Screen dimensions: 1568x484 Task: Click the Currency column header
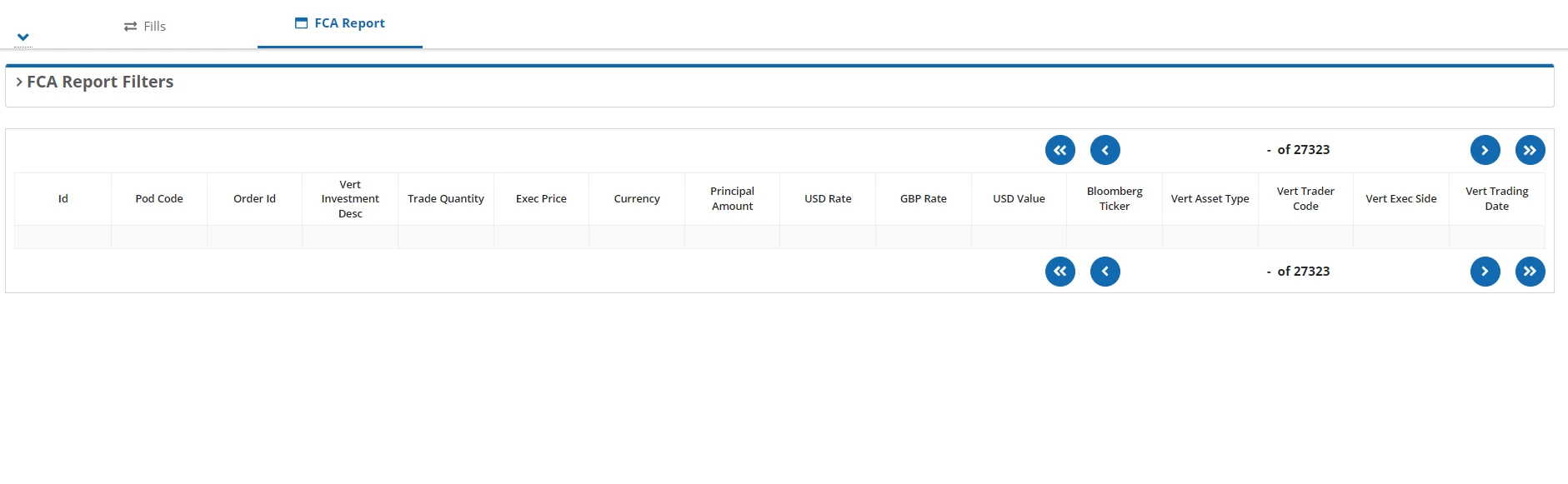(x=637, y=199)
